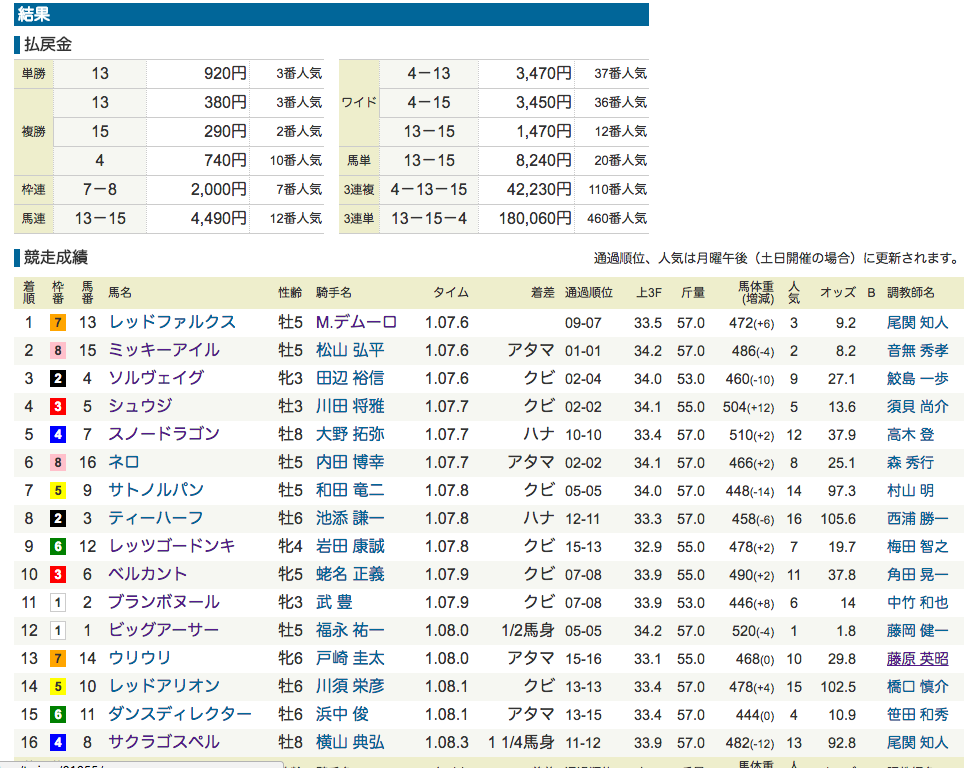The width and height of the screenshot is (976, 768).
Task: Open horse page for スノードラゴン
Action: coord(164,434)
